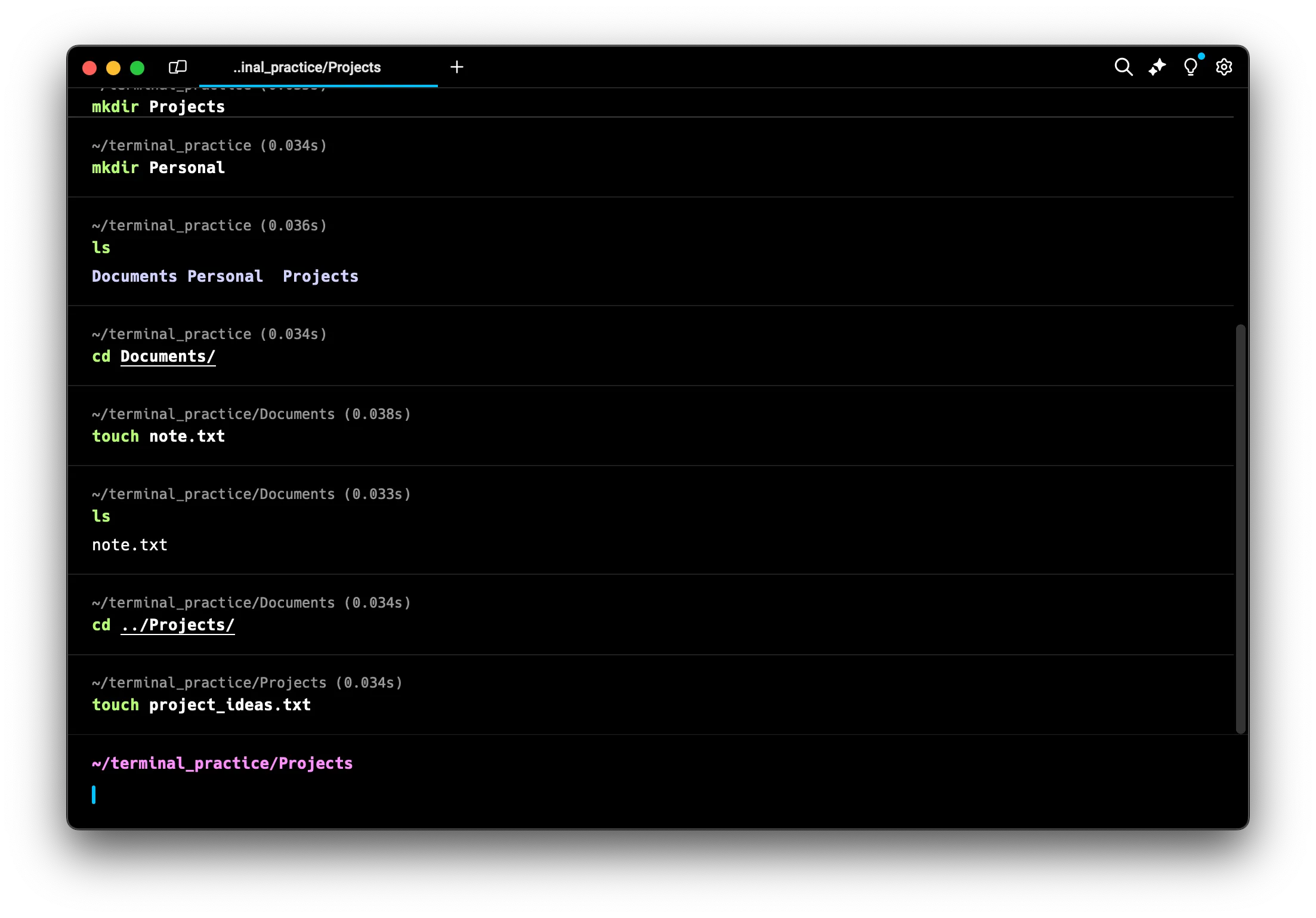
Task: Click the underlined Documents/ path link
Action: (x=168, y=356)
